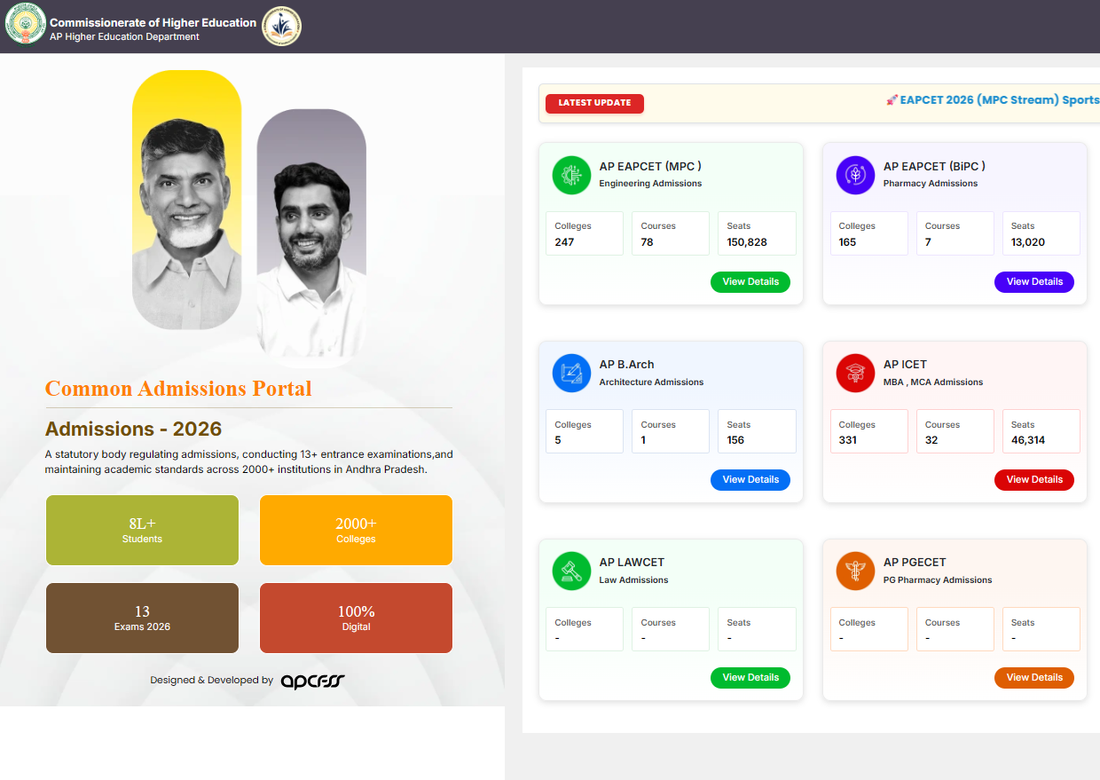Click the MBA, MCA Admissions subtitle
Image resolution: width=1100 pixels, height=780 pixels.
click(933, 382)
